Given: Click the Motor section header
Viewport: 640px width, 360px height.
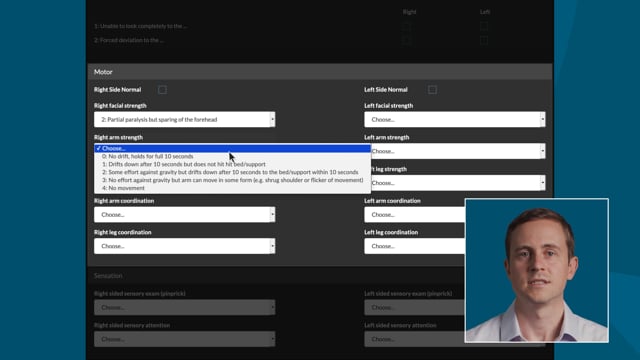Looking at the screenshot, I should coord(320,72).
